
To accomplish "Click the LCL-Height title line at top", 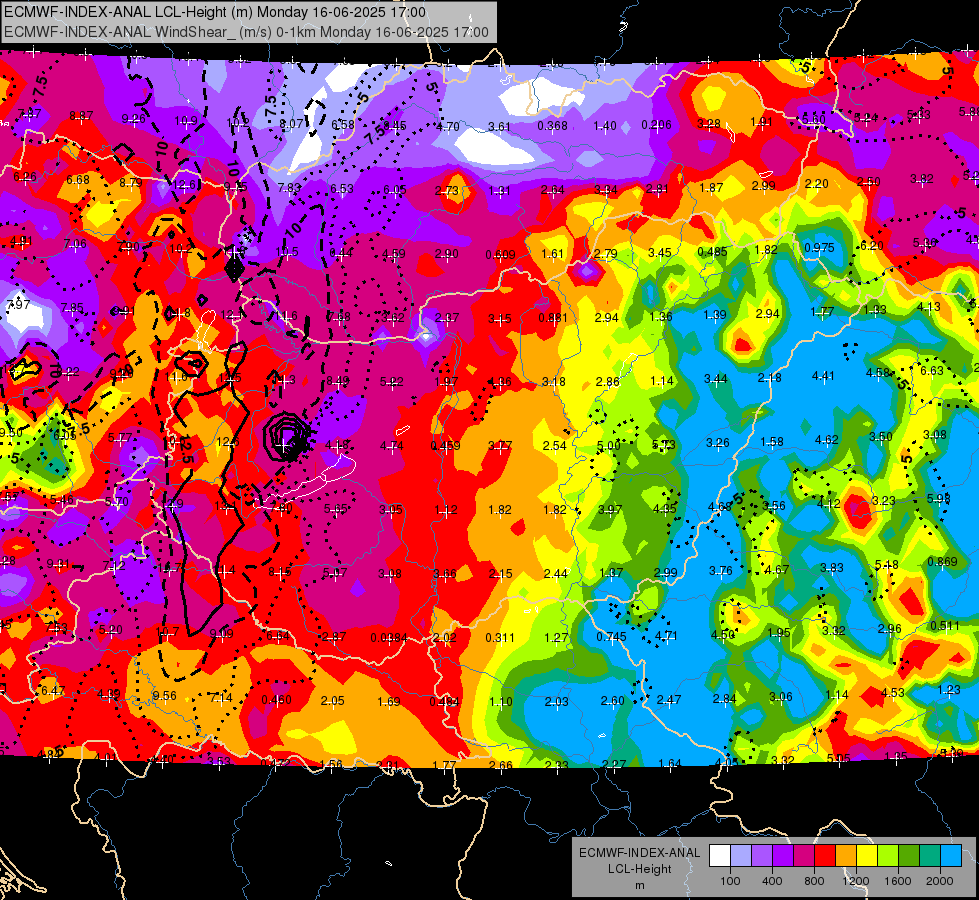I will (215, 12).
